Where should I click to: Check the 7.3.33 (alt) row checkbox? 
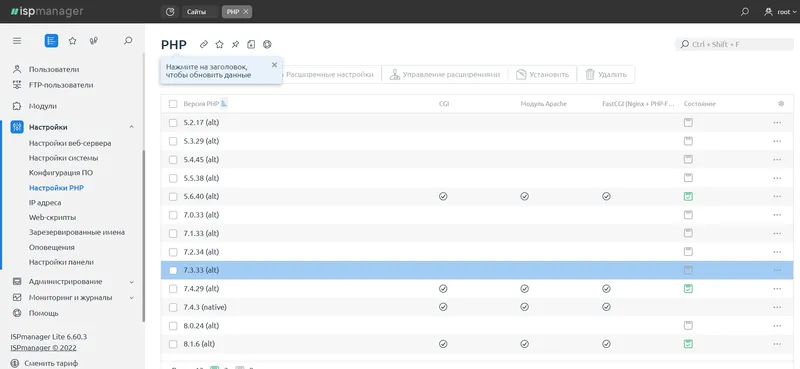(x=173, y=270)
